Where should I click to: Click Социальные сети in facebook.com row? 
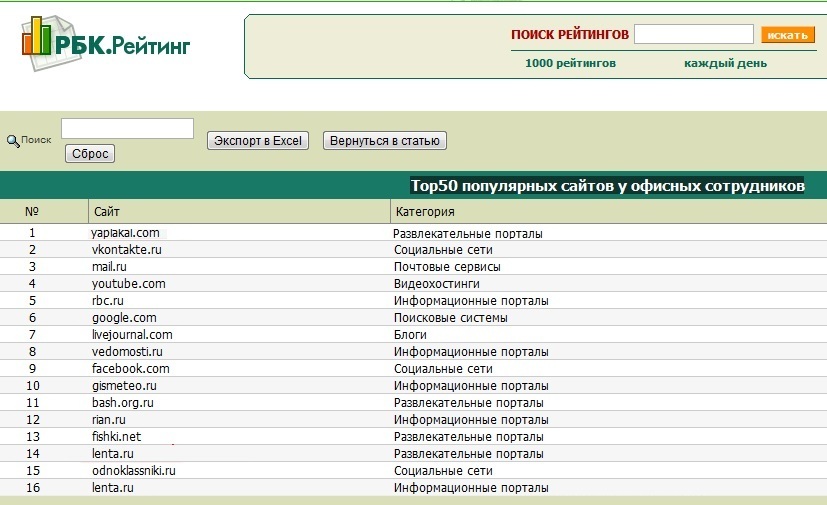point(443,369)
